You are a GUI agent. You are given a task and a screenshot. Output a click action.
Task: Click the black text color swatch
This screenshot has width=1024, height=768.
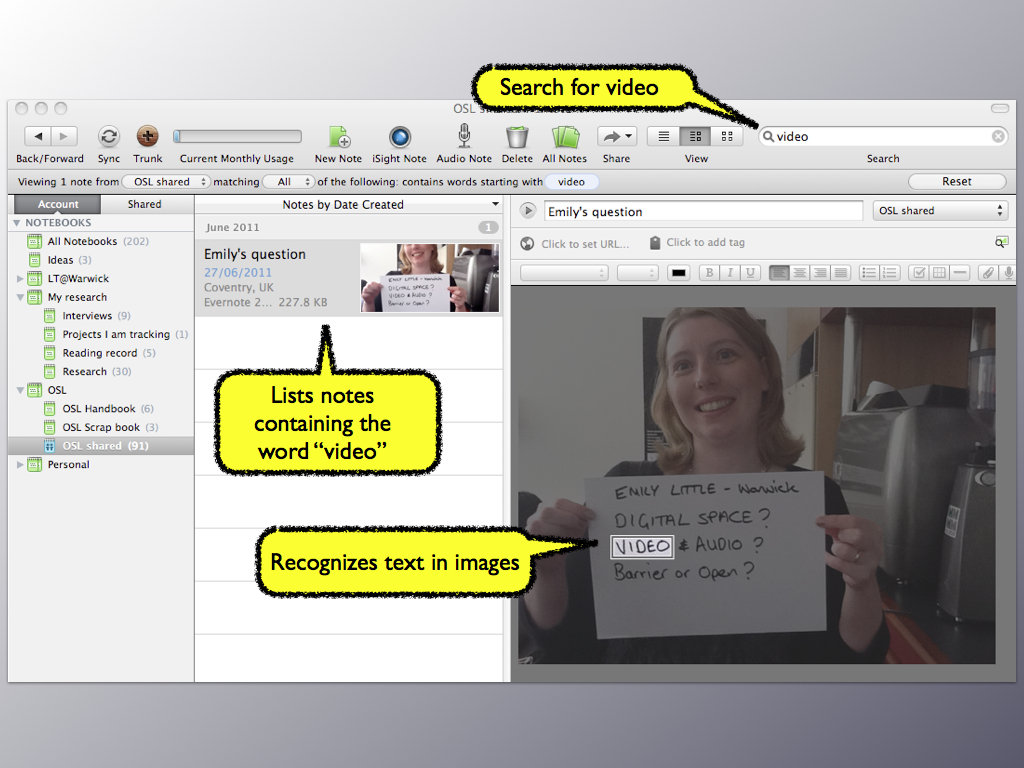[678, 273]
